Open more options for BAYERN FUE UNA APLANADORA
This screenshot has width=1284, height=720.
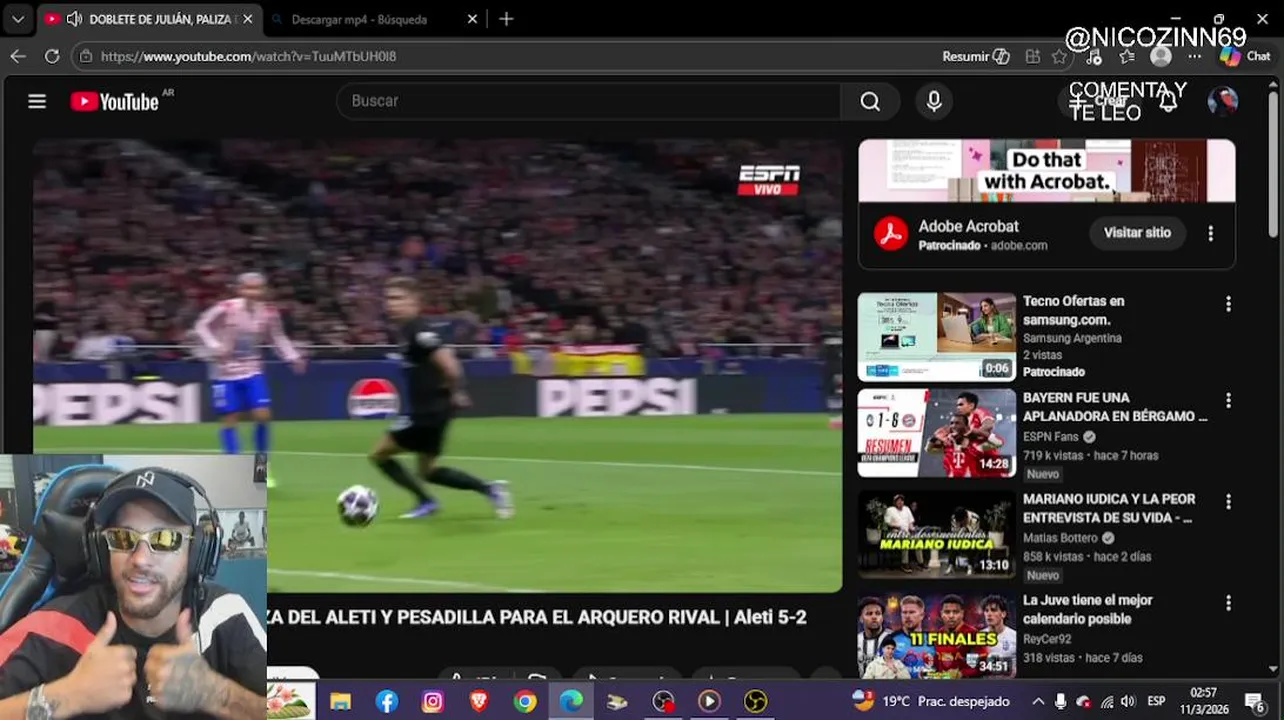tap(1228, 401)
